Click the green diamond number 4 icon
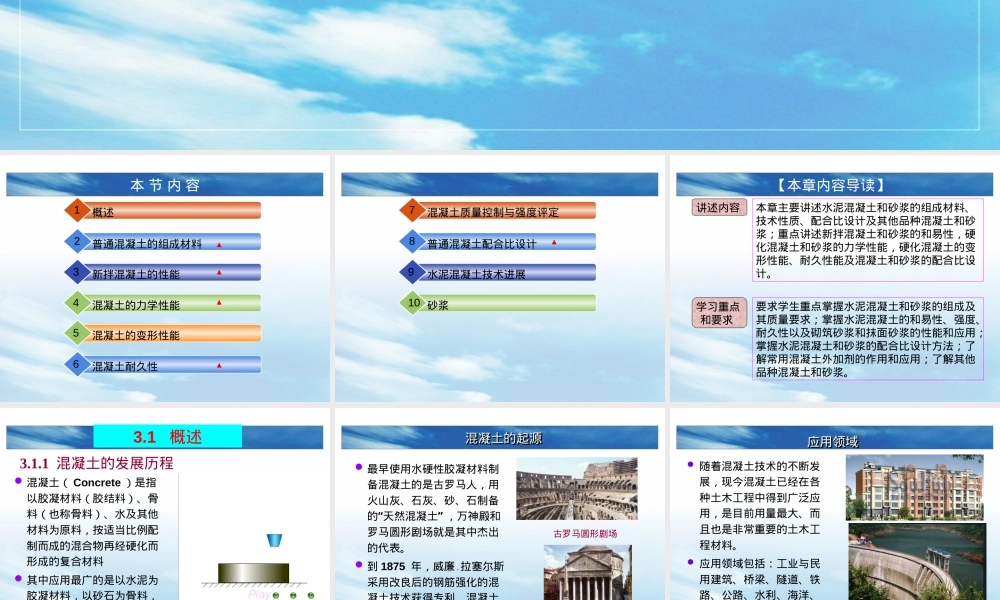The width and height of the screenshot is (1000, 600). click(x=77, y=302)
